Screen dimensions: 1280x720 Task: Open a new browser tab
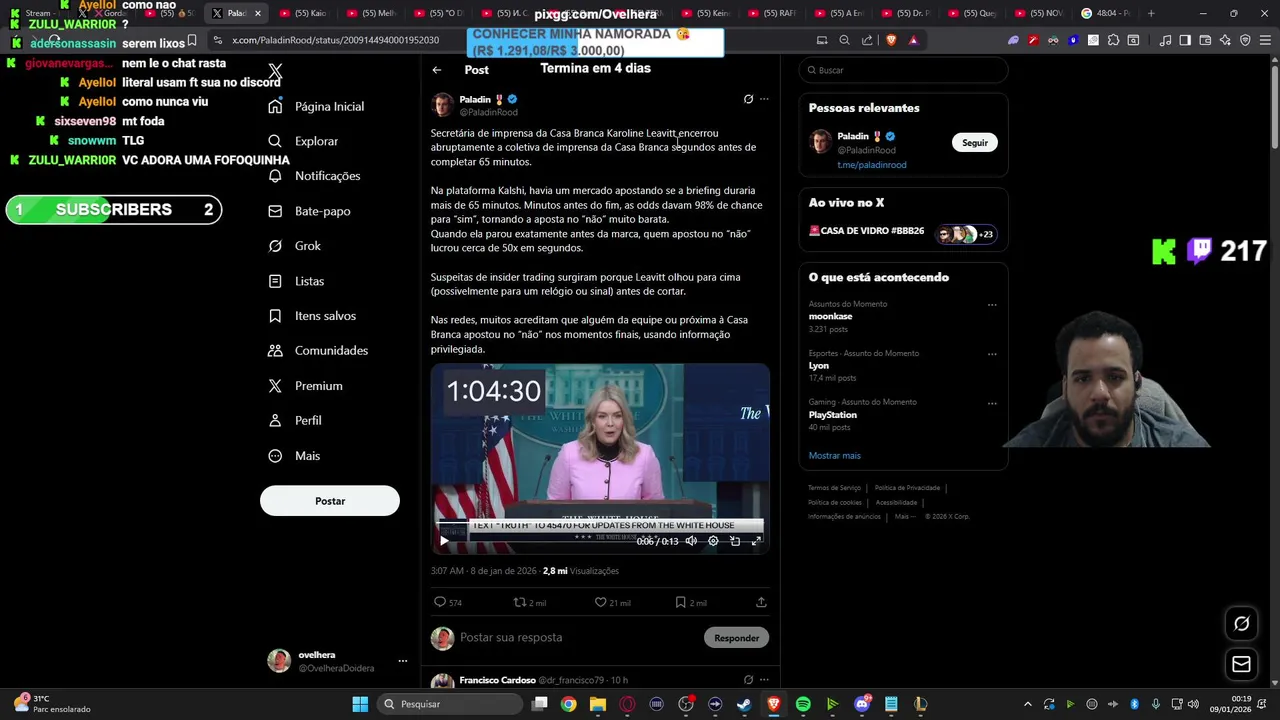[1151, 13]
